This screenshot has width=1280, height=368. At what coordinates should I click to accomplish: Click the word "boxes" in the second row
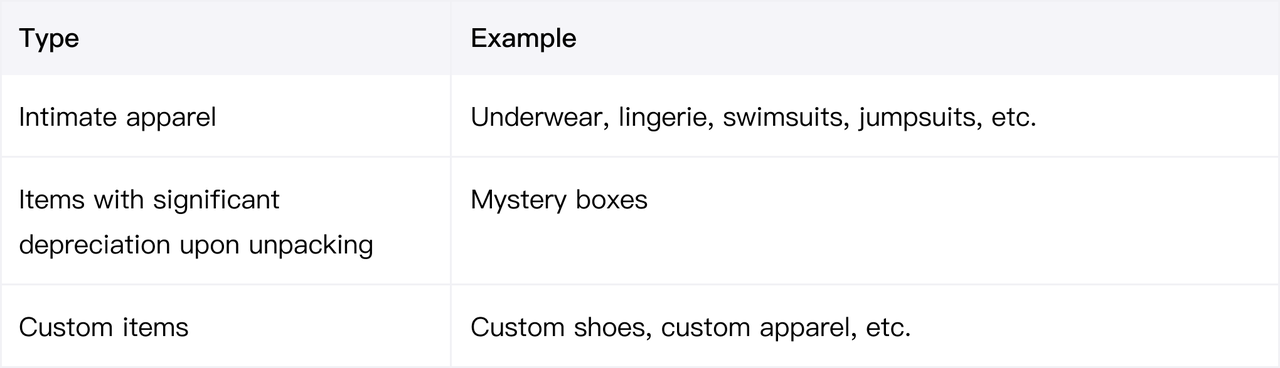coord(612,200)
